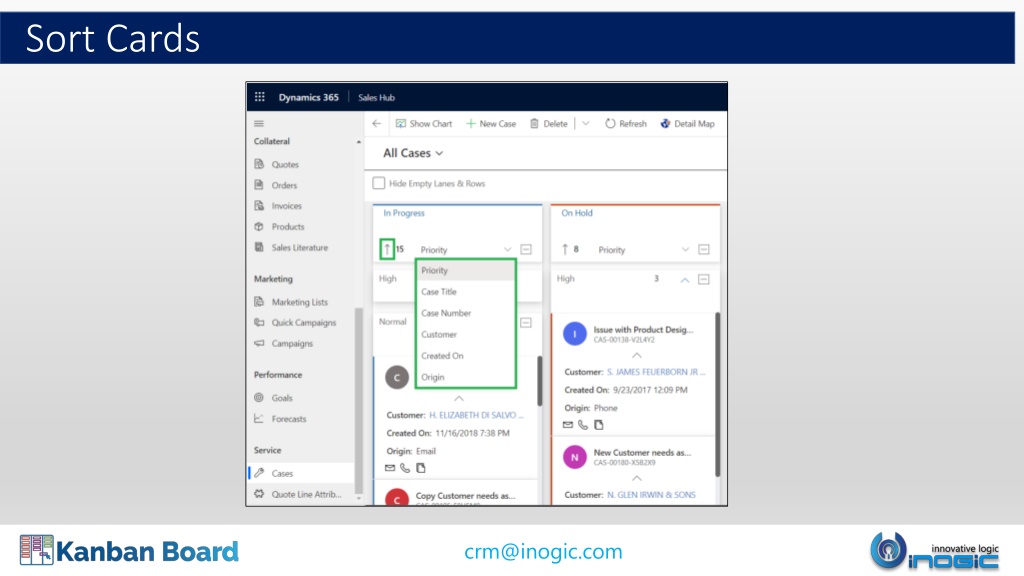The width and height of the screenshot is (1024, 576).
Task: Open customer link S. JAMES FEUERBORN JR
Action: 656,372
